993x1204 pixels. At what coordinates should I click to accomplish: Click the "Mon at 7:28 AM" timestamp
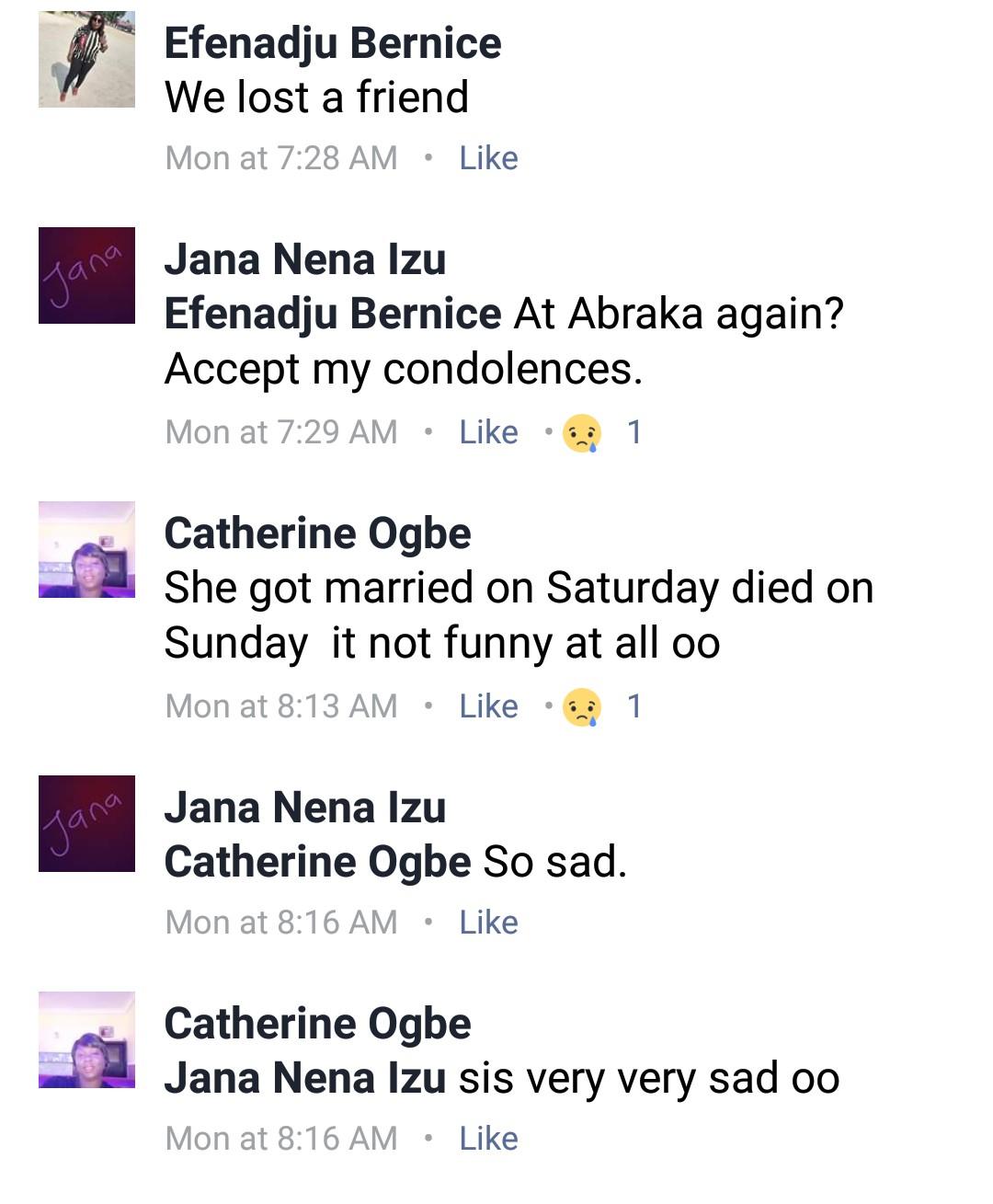pyautogui.click(x=281, y=158)
